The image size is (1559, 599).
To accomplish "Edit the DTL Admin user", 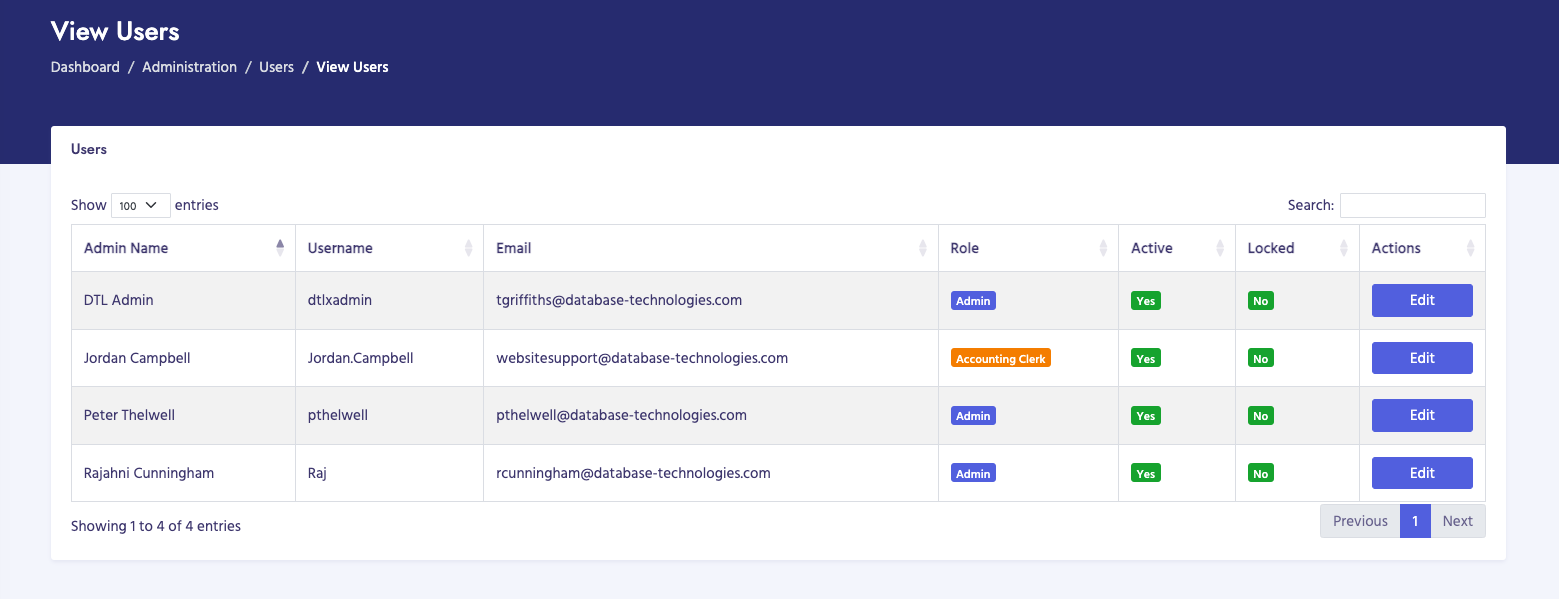I will point(1422,300).
